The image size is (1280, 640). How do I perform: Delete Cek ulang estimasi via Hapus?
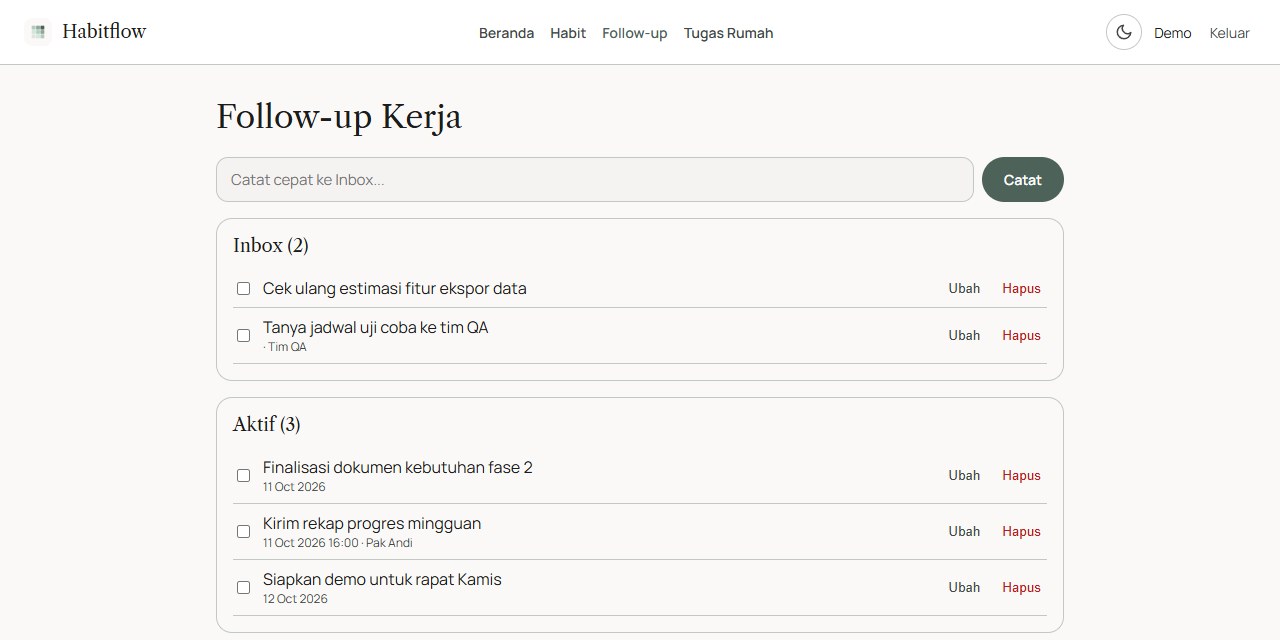(x=1021, y=288)
